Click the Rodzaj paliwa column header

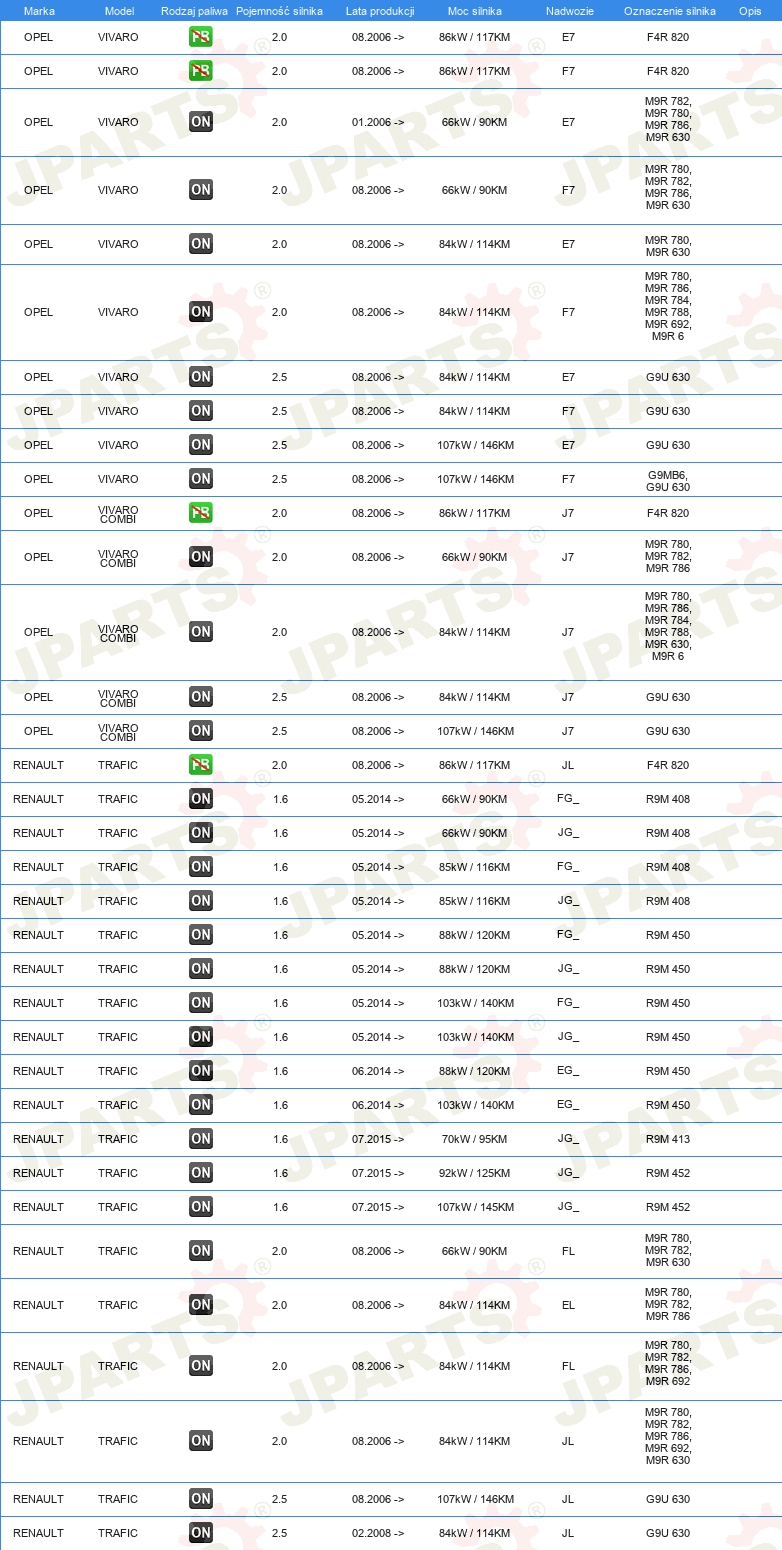coord(194,10)
